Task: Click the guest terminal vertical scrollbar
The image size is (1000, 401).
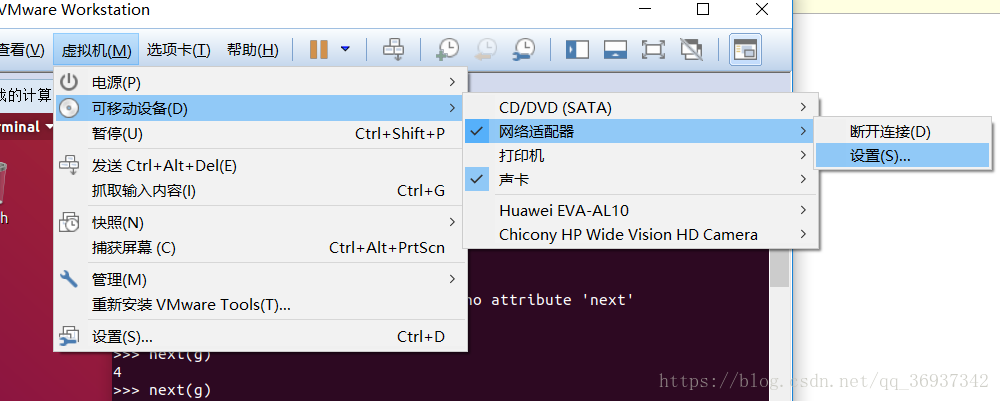Action: (779, 268)
